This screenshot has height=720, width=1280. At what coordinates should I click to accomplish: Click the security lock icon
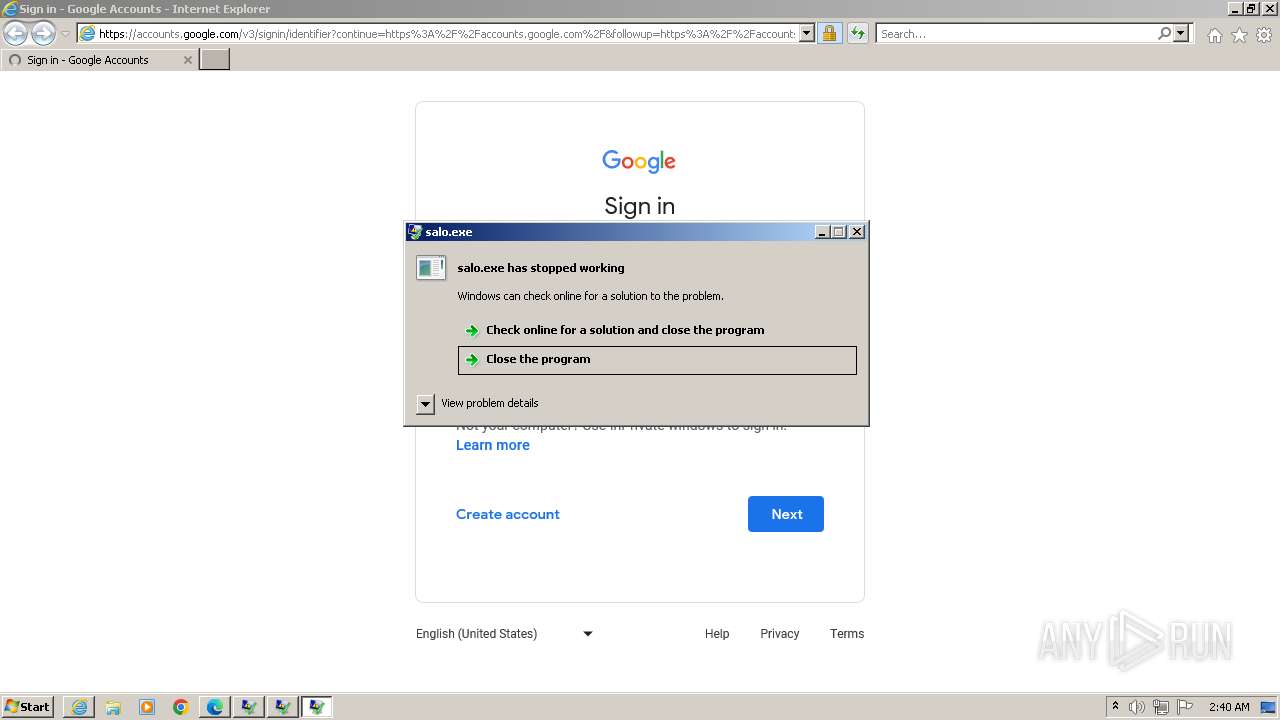click(x=829, y=33)
